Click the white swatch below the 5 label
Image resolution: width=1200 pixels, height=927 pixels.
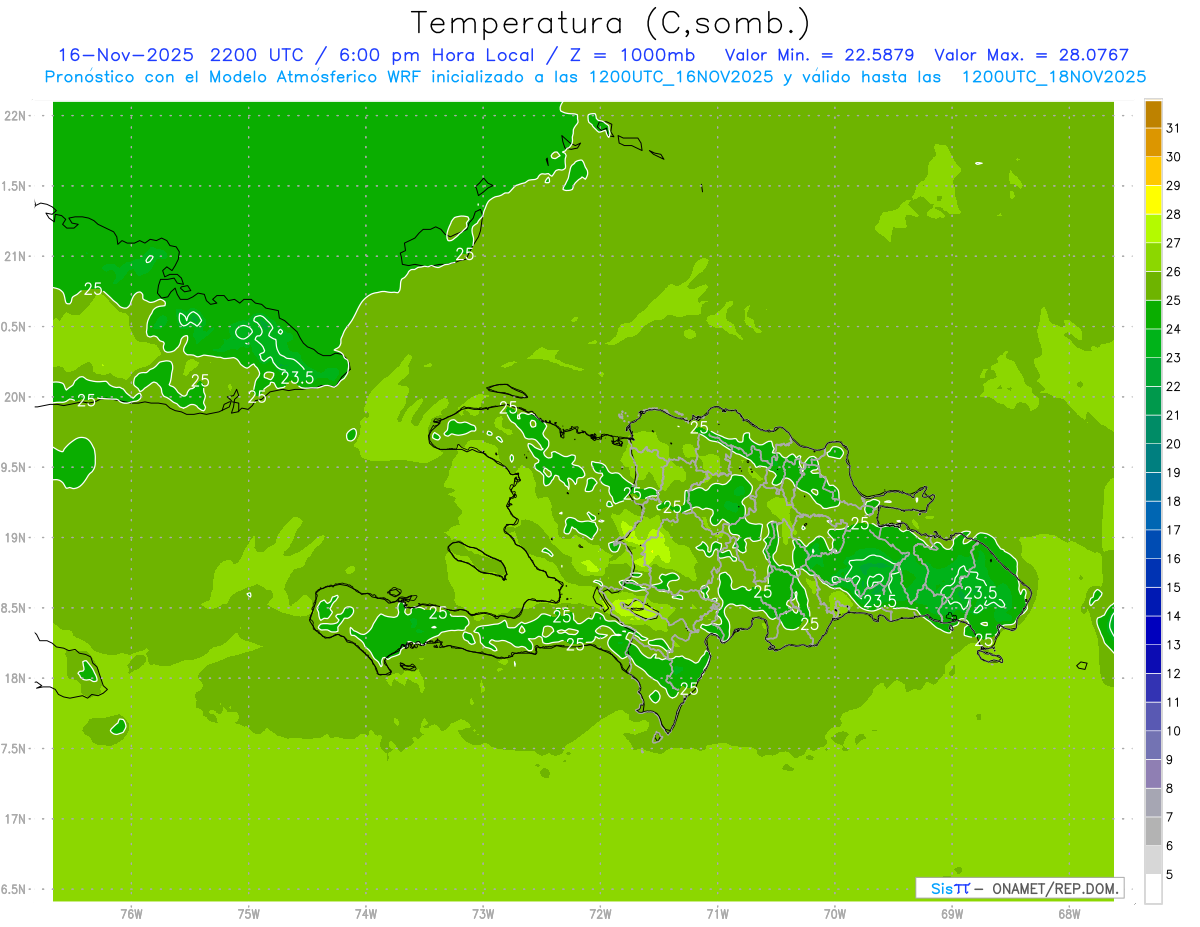(1153, 888)
